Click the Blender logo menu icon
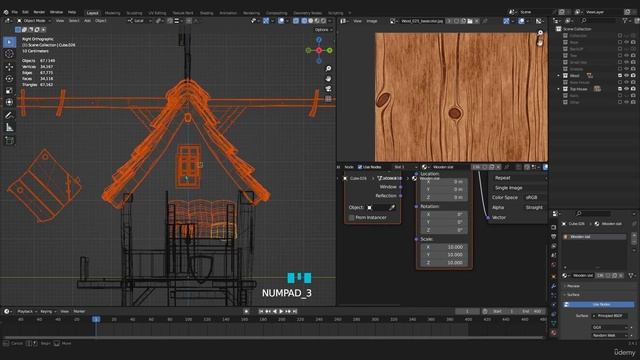The image size is (640, 360). [6, 12]
